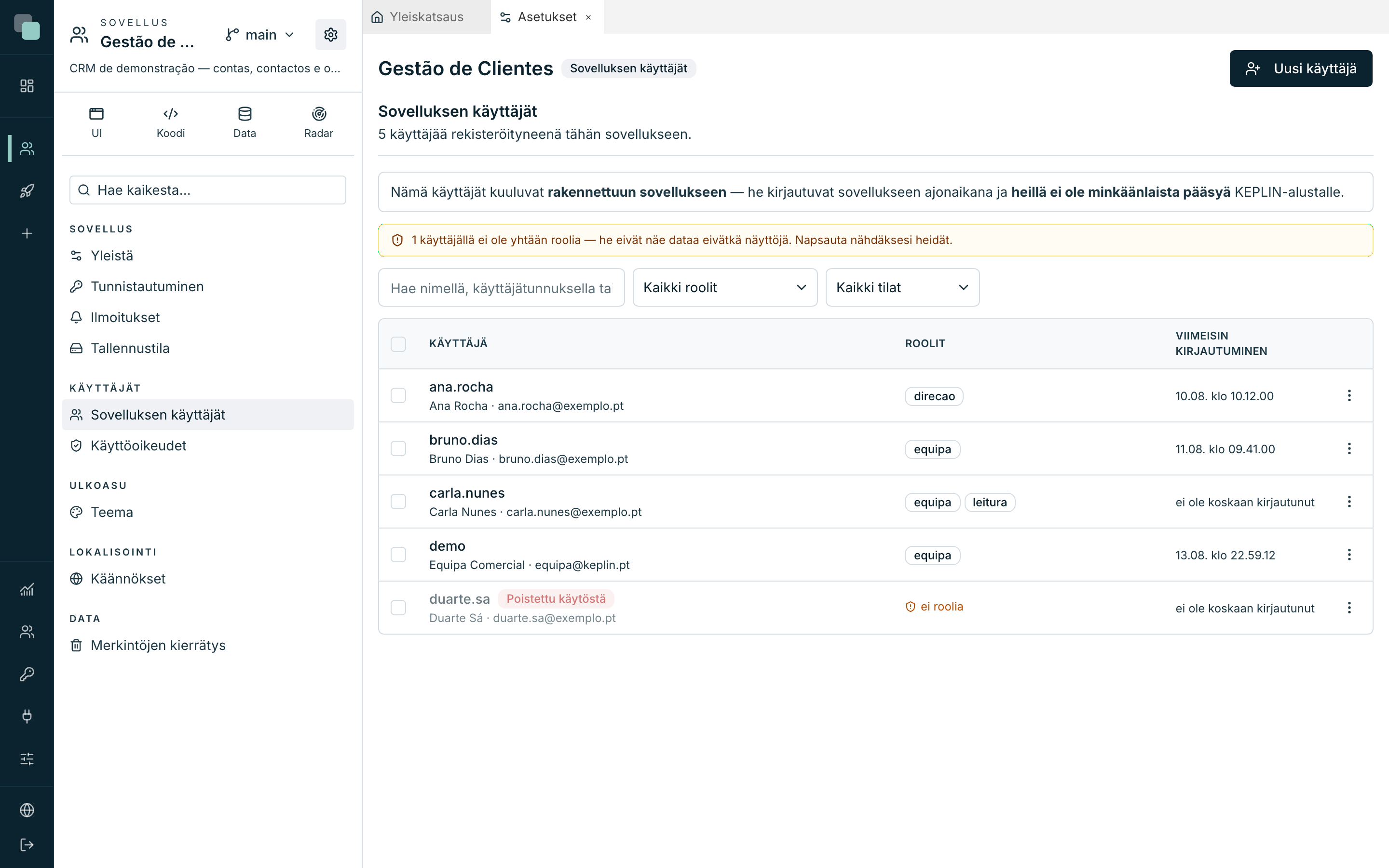Viewport: 1389px width, 868px height.
Task: Click the logout icon in left rail
Action: 27,845
